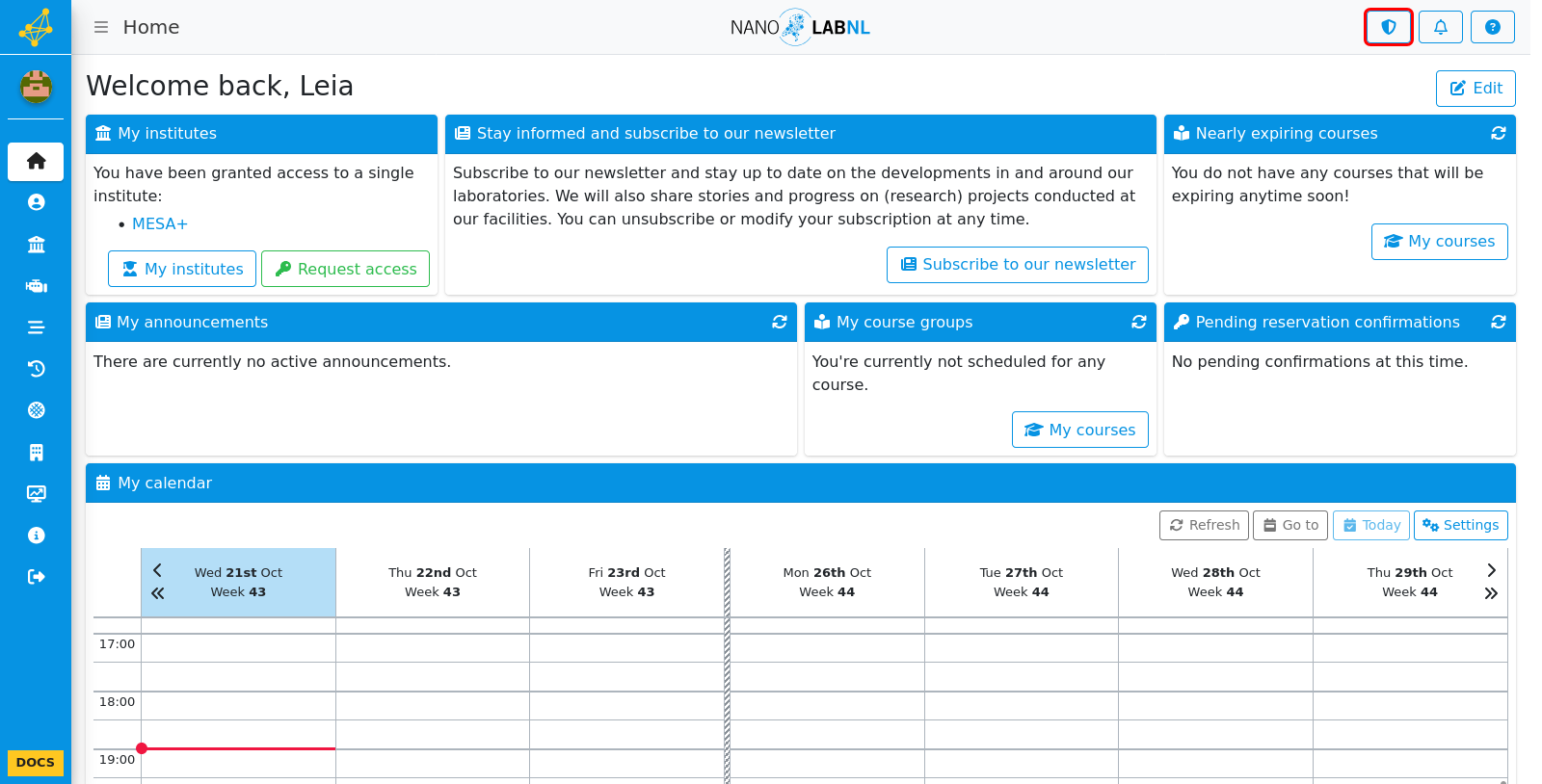
Task: Open calendar Settings
Action: [1461, 525]
